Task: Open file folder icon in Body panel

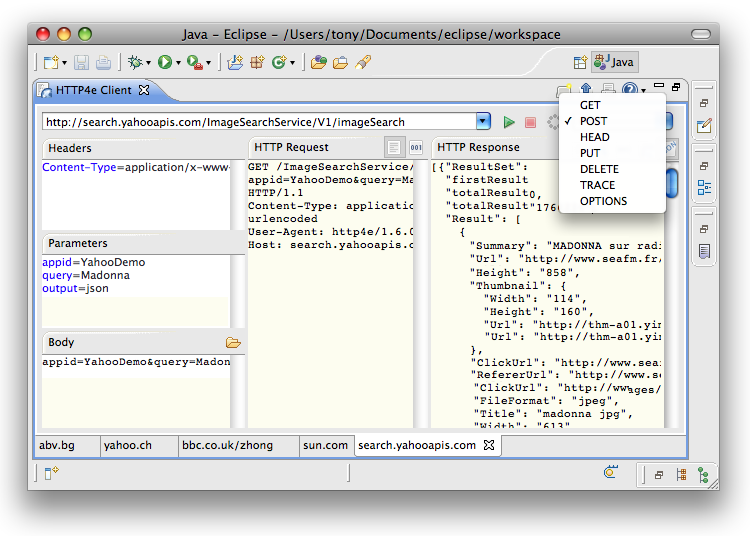Action: click(233, 342)
